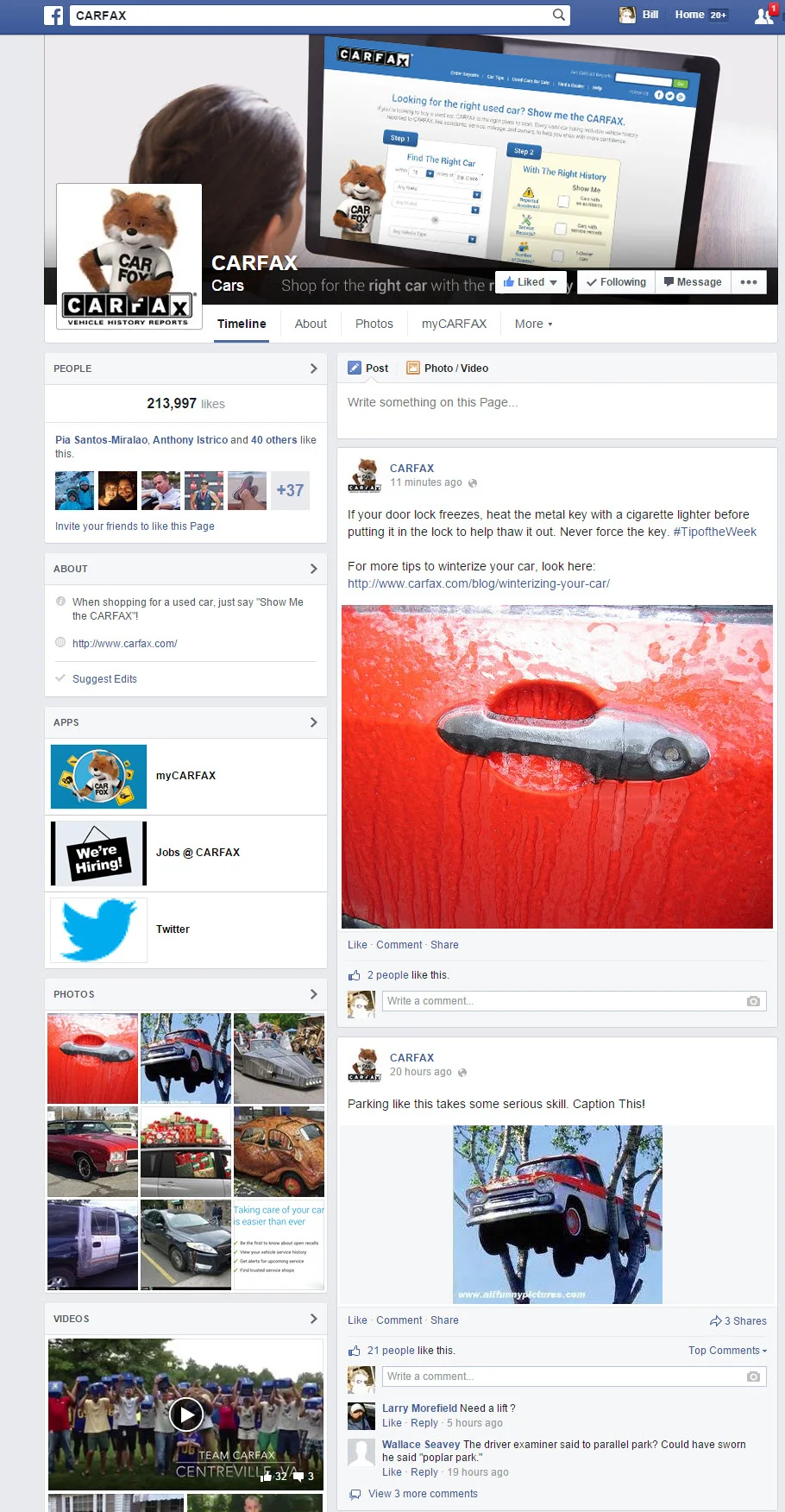Viewport: 785px width, 1512px height.
Task: Open the truck in tree photo in the post
Action: [557, 1214]
